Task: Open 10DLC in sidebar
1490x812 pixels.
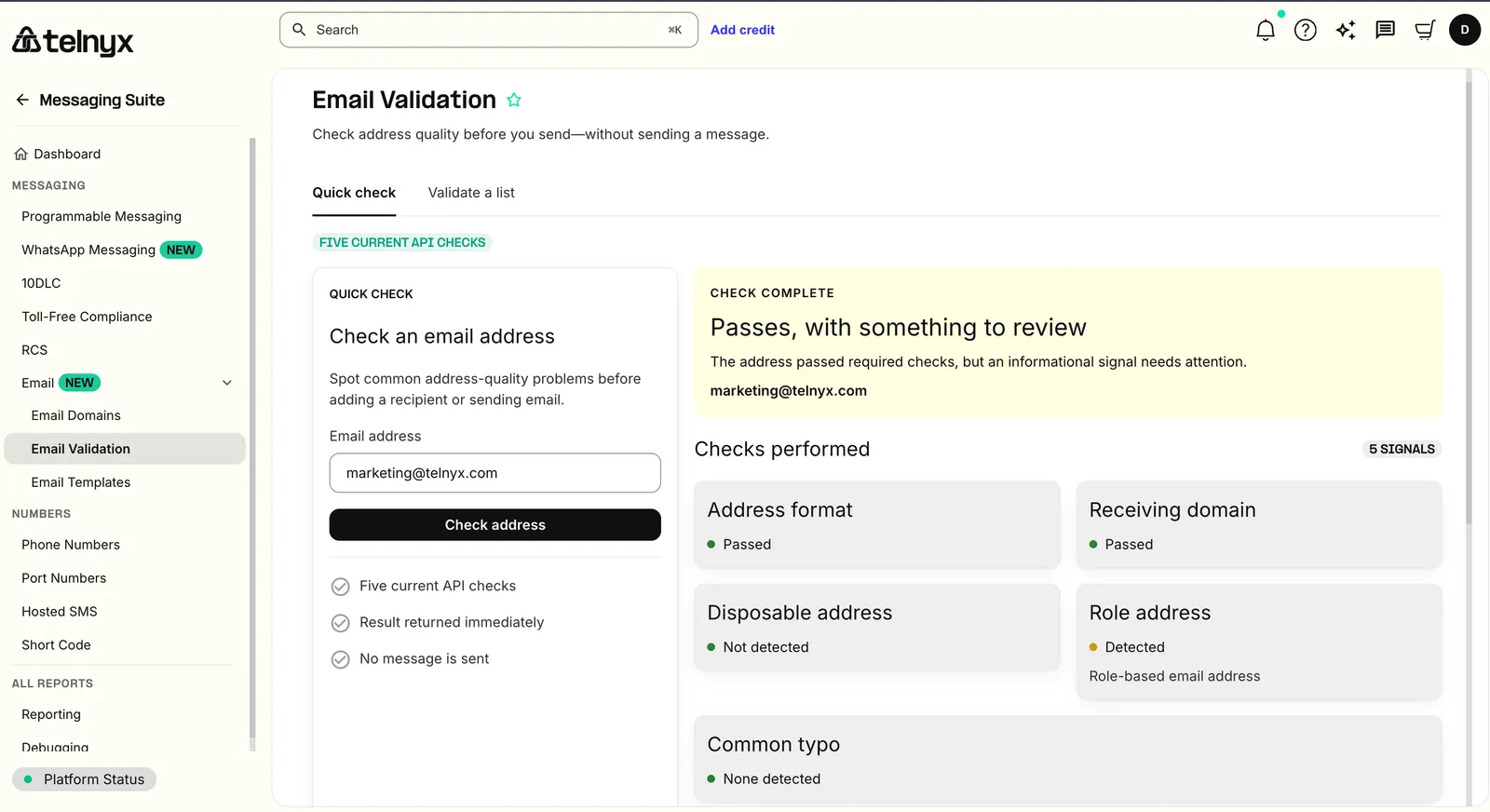Action: (41, 283)
